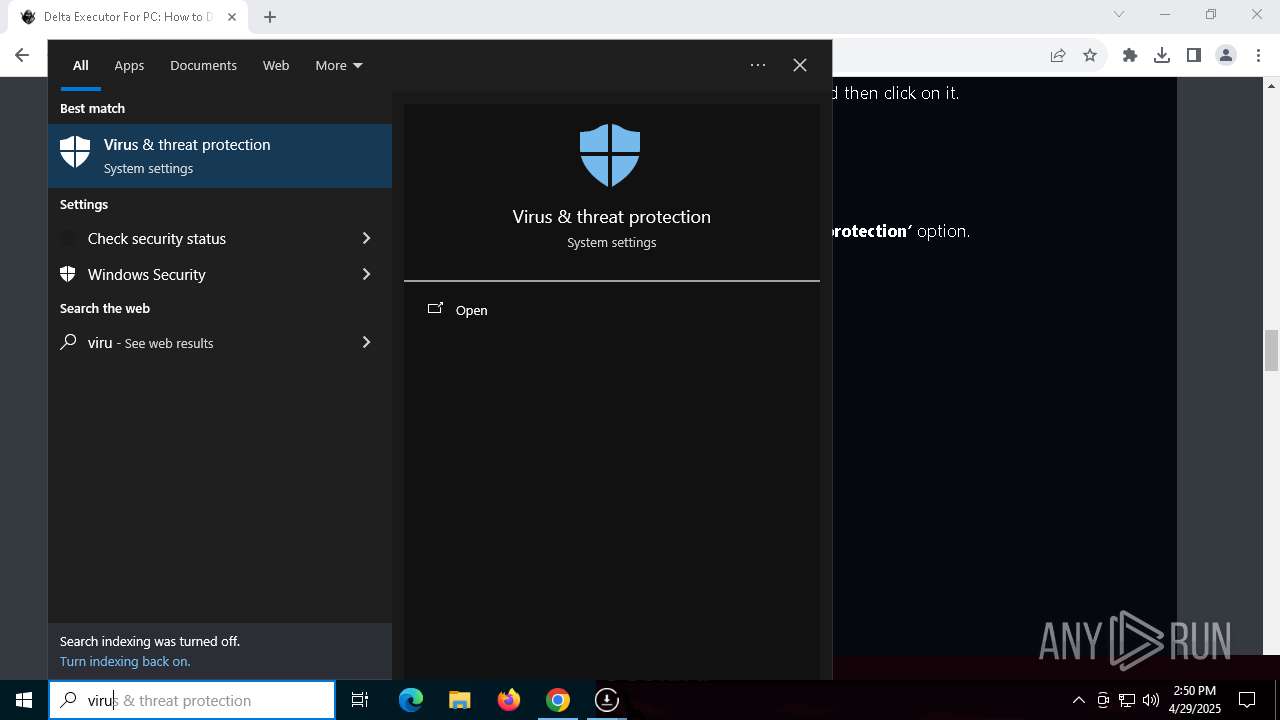Open Virus & threat protection best match
The width and height of the screenshot is (1280, 720).
[x=220, y=156]
